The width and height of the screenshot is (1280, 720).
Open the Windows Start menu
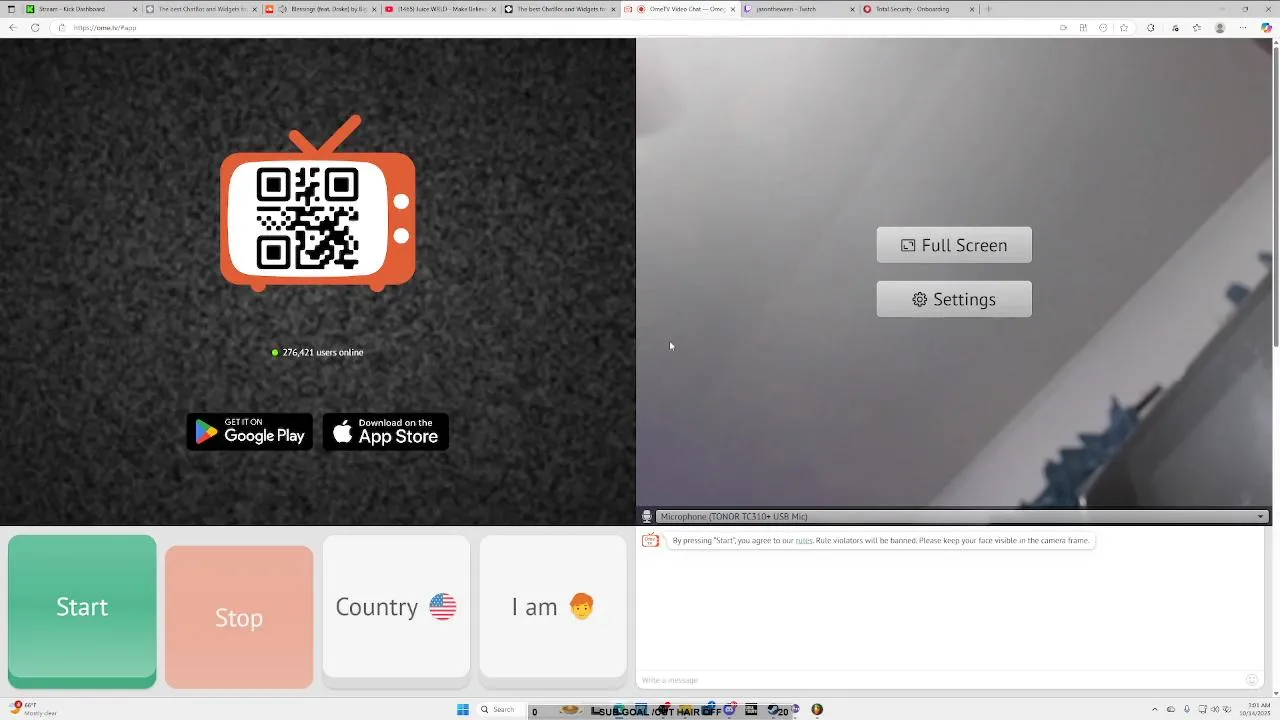(463, 710)
